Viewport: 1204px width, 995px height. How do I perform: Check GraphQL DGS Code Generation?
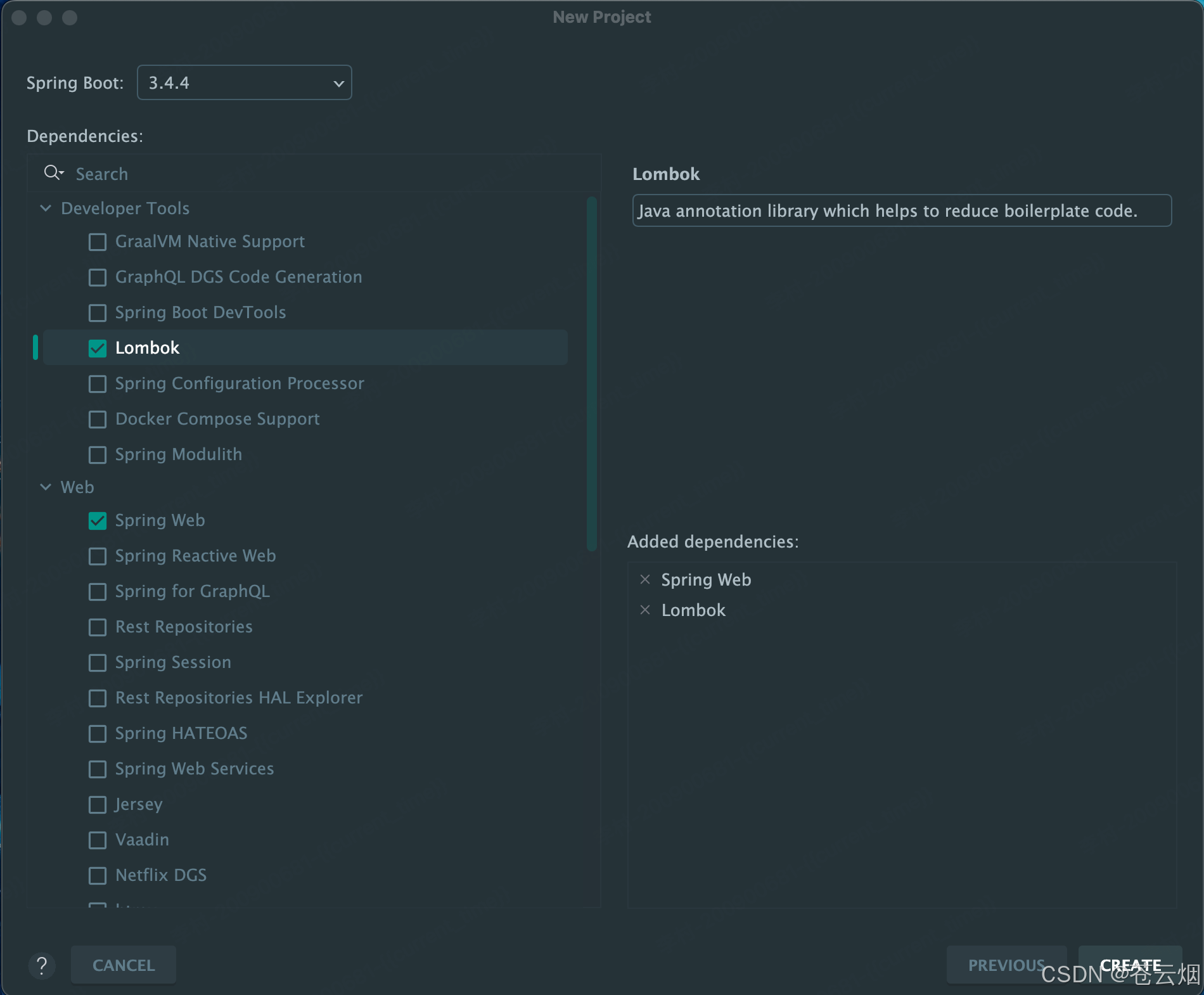(x=98, y=278)
